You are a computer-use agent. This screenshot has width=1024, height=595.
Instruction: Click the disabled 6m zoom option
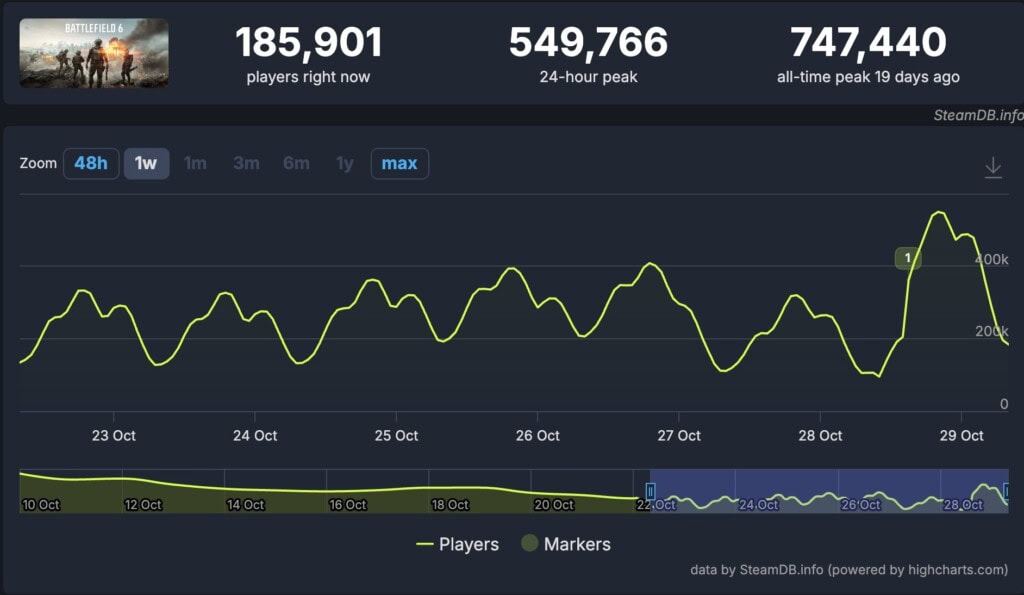point(296,163)
